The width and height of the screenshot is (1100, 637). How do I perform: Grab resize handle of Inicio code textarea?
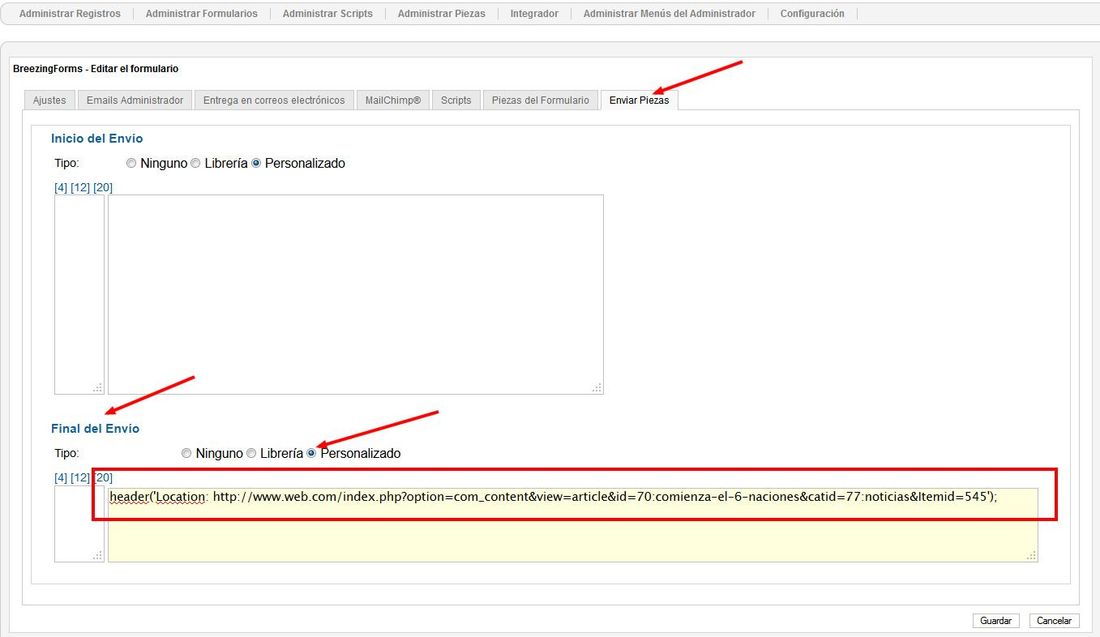pos(597,388)
